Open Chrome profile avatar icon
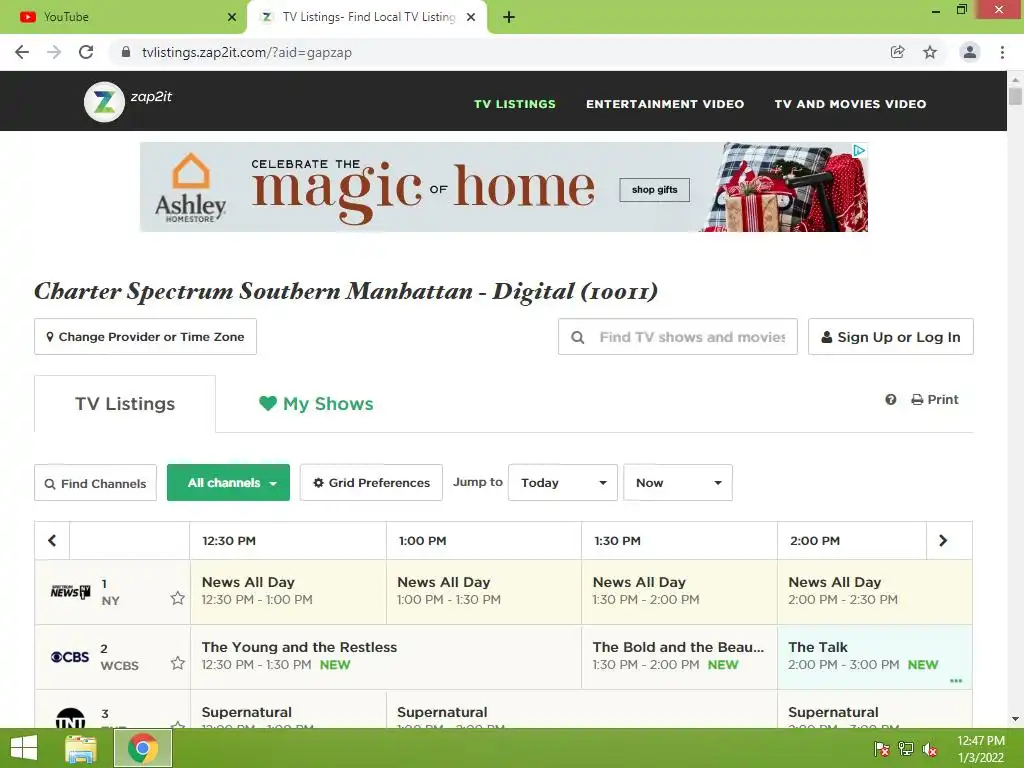 pyautogui.click(x=970, y=52)
